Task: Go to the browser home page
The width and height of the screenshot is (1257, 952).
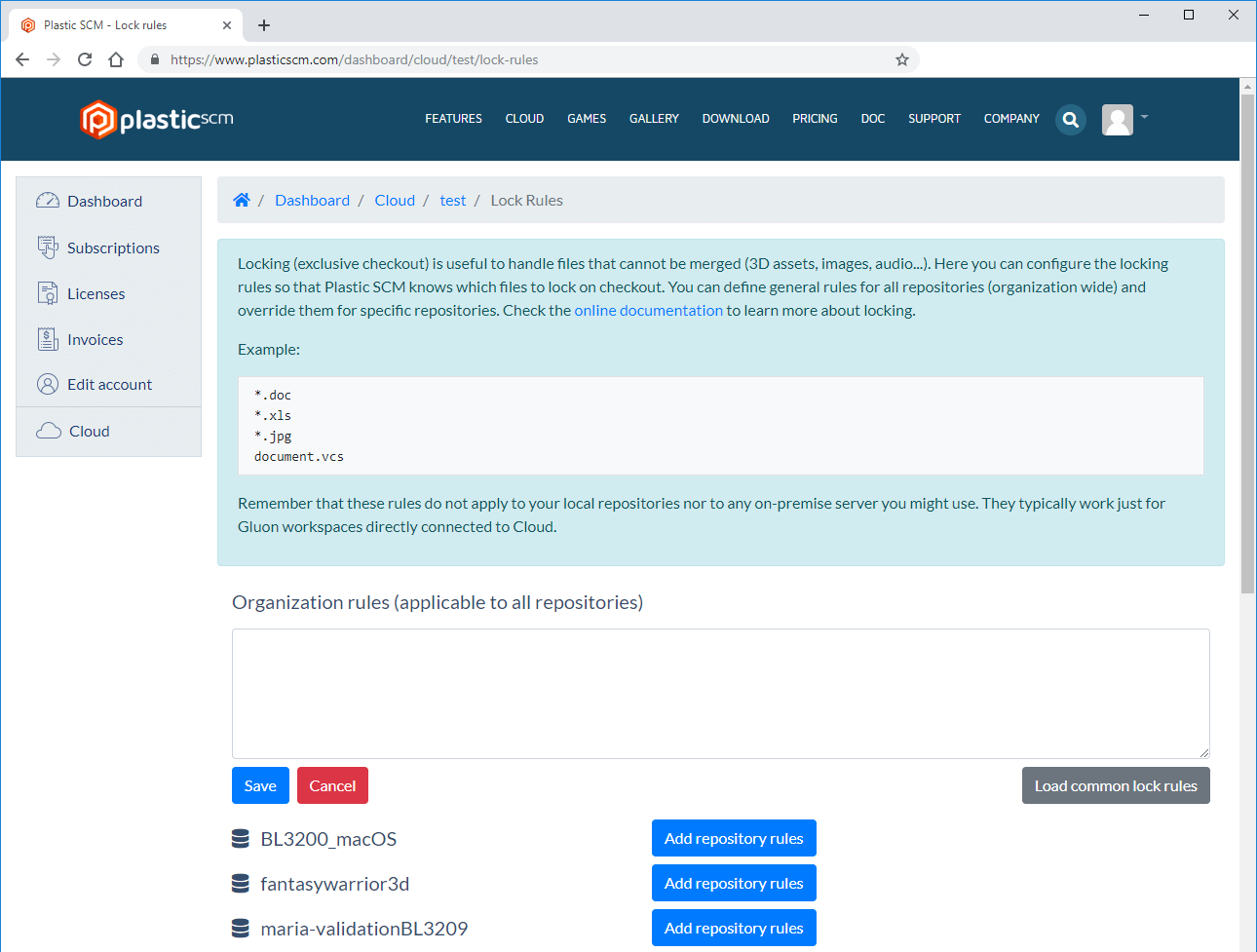Action: [x=116, y=59]
